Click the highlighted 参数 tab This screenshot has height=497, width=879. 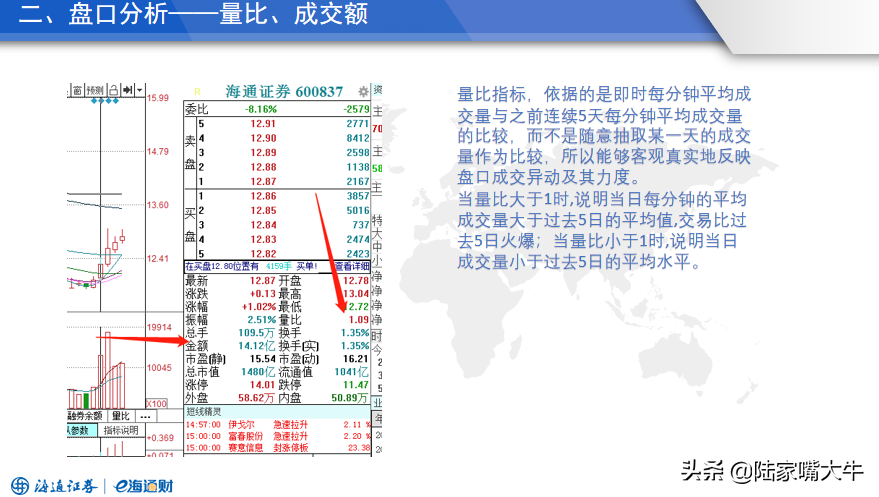point(80,430)
